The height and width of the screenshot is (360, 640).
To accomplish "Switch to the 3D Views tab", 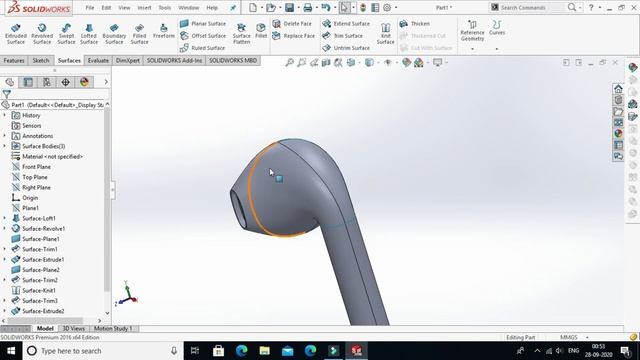I will click(x=73, y=329).
